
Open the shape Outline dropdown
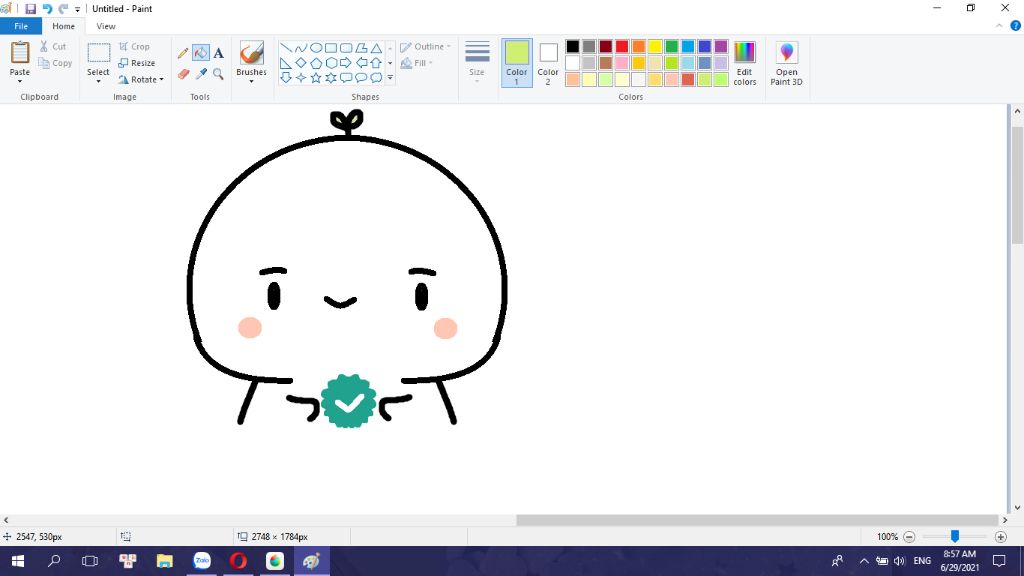click(425, 46)
